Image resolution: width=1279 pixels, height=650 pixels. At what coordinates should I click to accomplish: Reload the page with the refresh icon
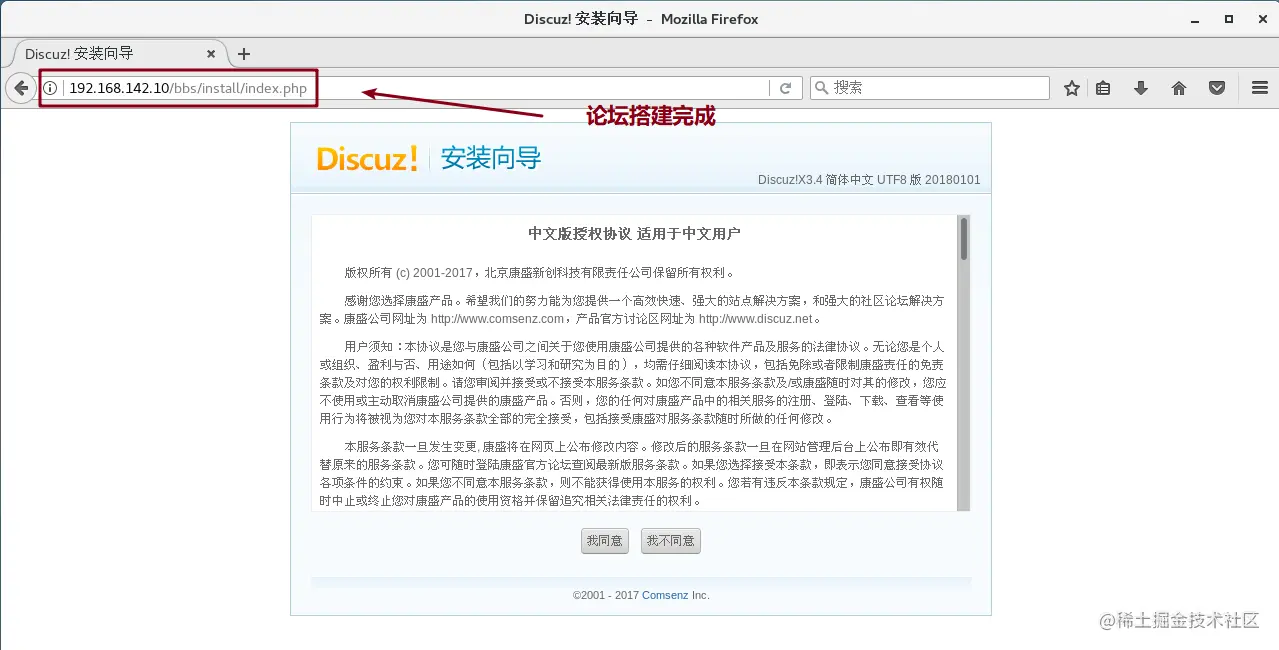pyautogui.click(x=786, y=88)
